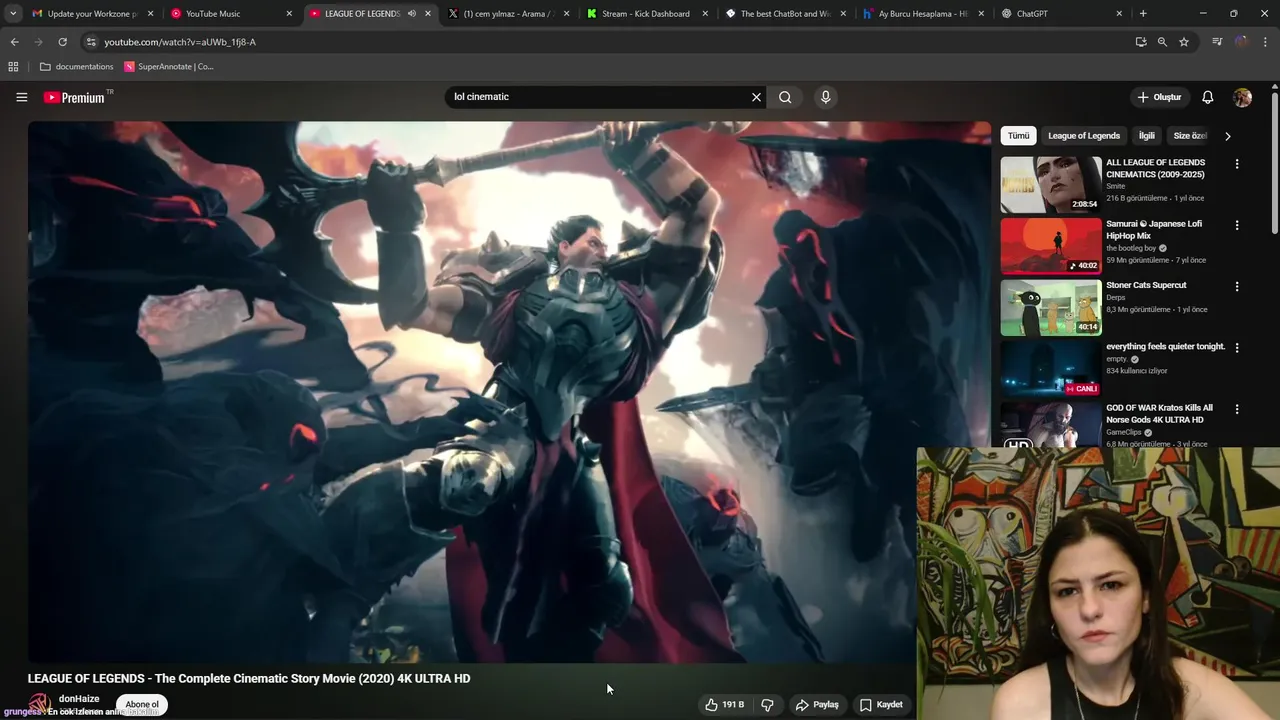Screen dimensions: 1280x720
Task: Open Chrome three-dot menu
Action: click(x=1266, y=42)
